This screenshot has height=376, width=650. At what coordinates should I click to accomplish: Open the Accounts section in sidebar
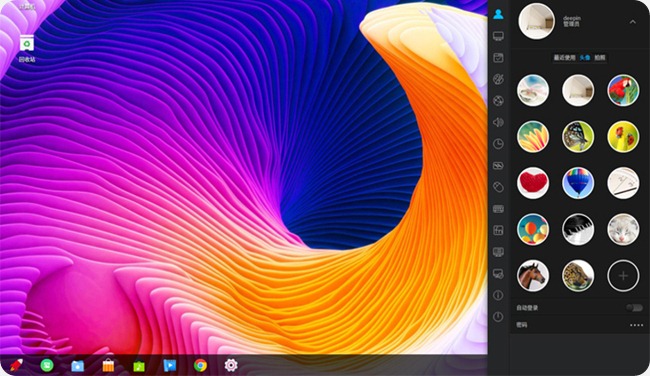pos(498,15)
